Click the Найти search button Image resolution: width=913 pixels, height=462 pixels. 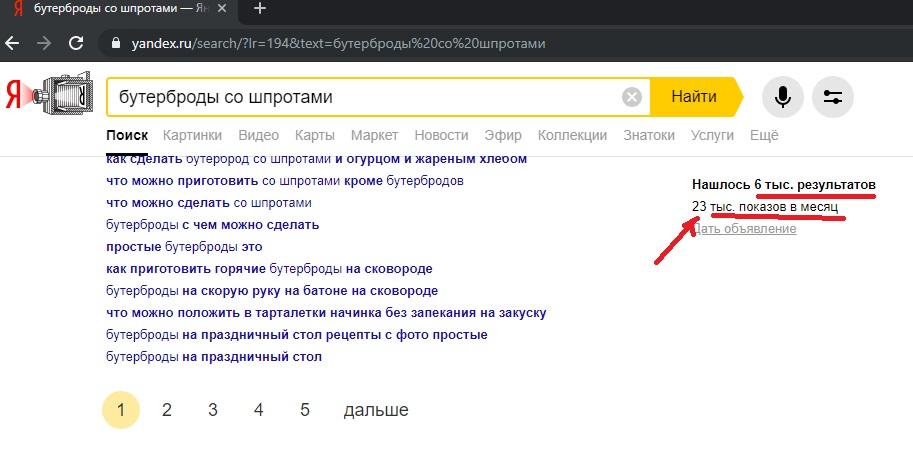pos(696,97)
